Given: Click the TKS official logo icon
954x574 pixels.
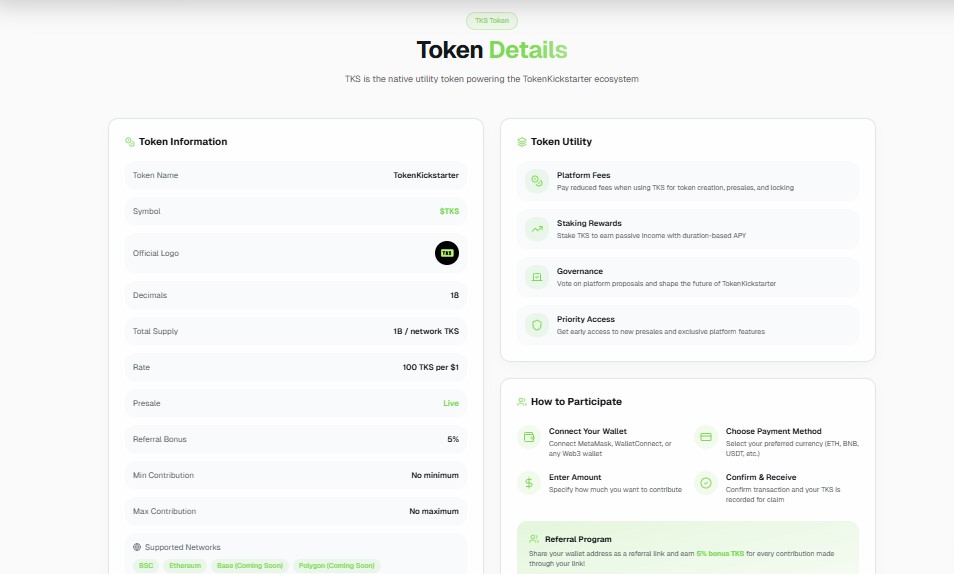Looking at the screenshot, I should 447,253.
